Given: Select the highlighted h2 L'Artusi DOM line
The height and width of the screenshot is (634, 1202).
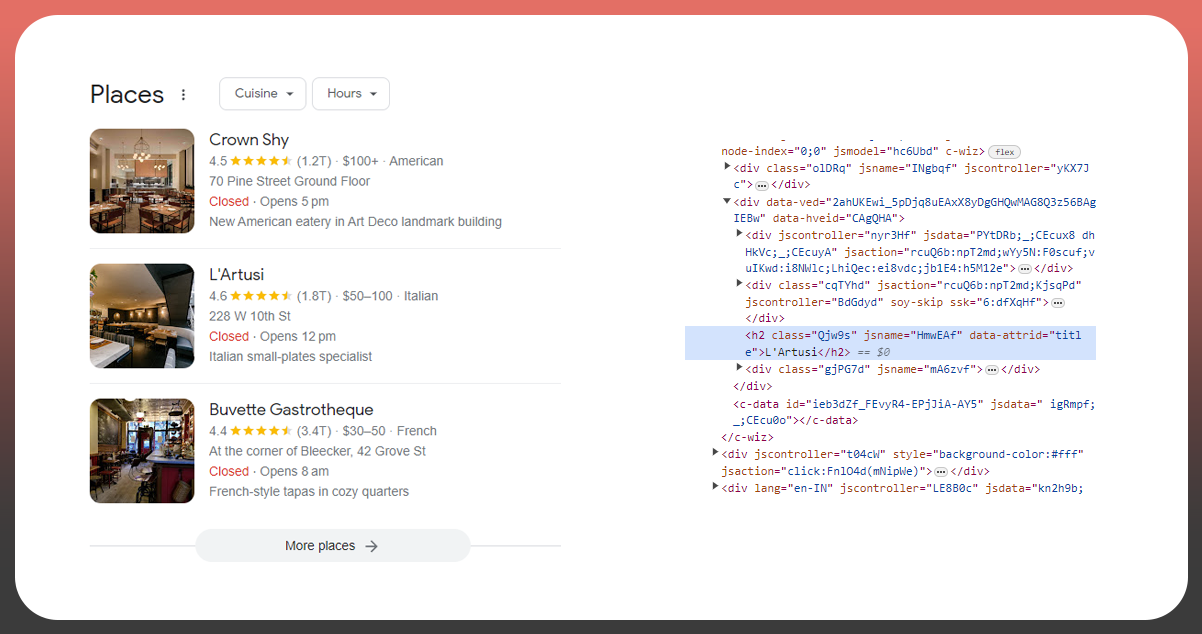Looking at the screenshot, I should coord(890,343).
